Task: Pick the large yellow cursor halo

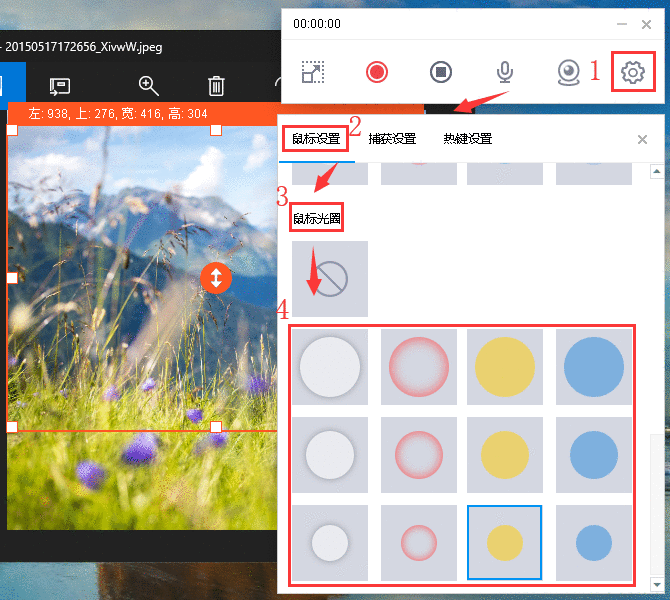Action: [x=505, y=367]
